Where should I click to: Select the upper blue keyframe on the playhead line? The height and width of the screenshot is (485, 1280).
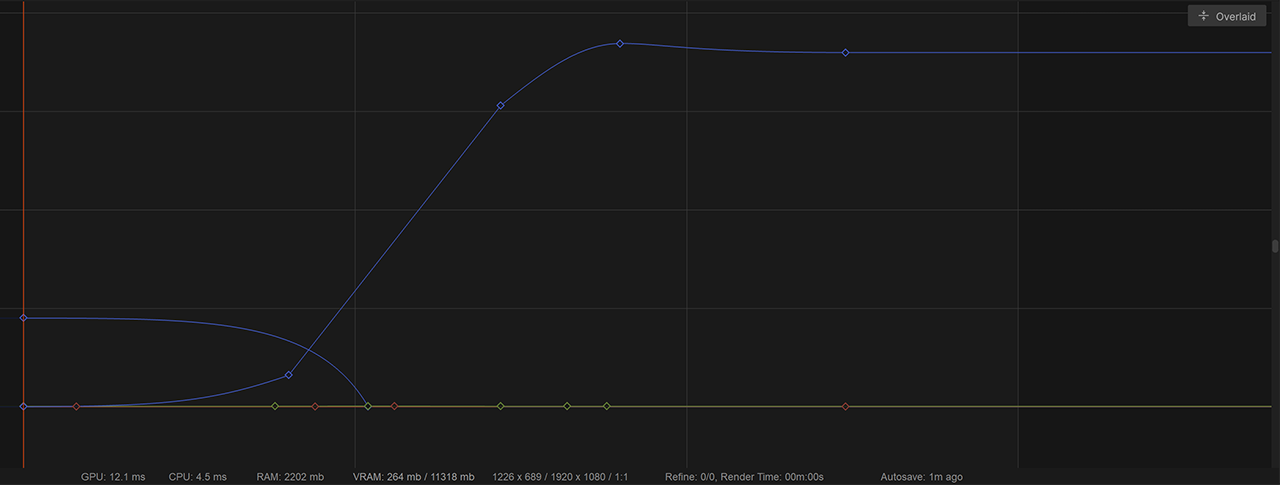tap(24, 318)
